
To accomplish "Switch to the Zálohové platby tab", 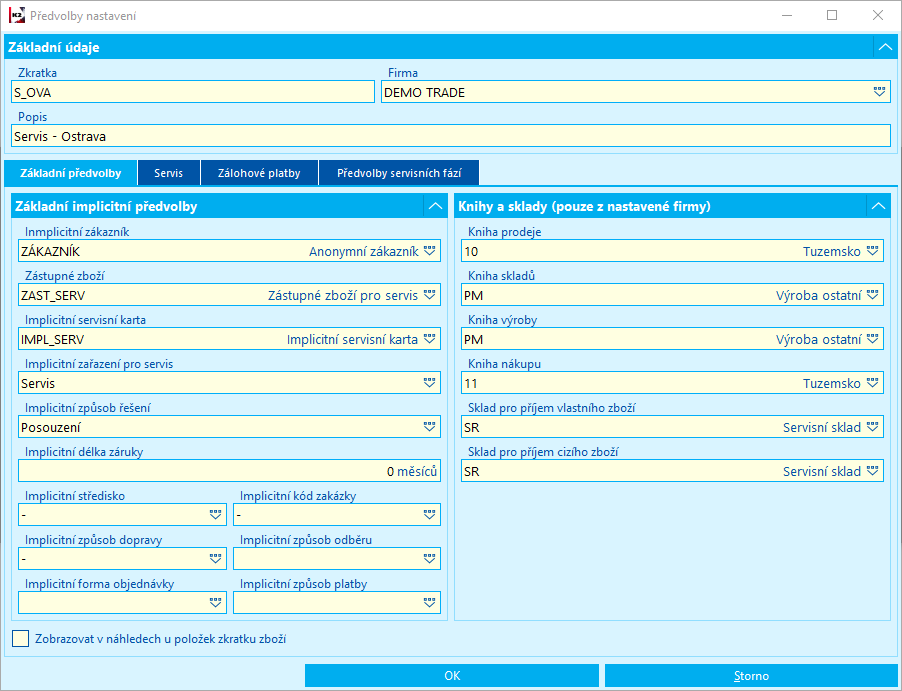I will point(259,173).
